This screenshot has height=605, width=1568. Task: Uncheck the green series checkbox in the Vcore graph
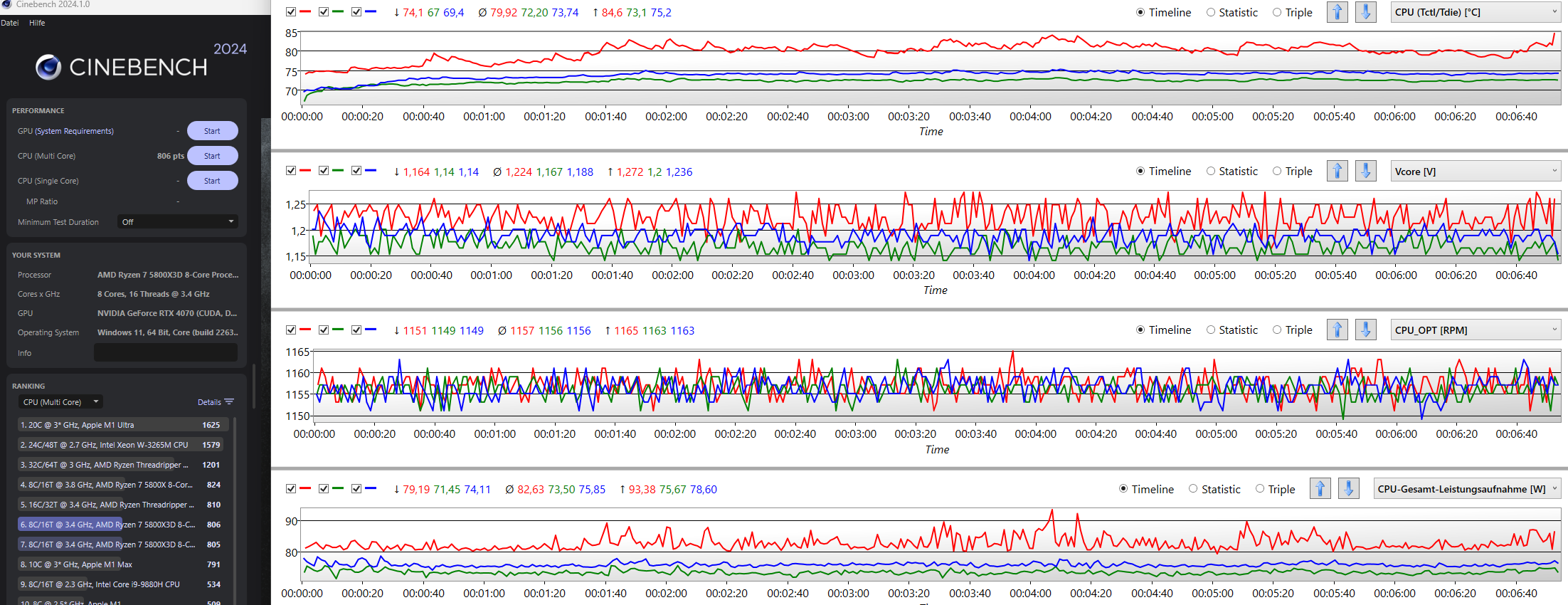click(x=324, y=171)
